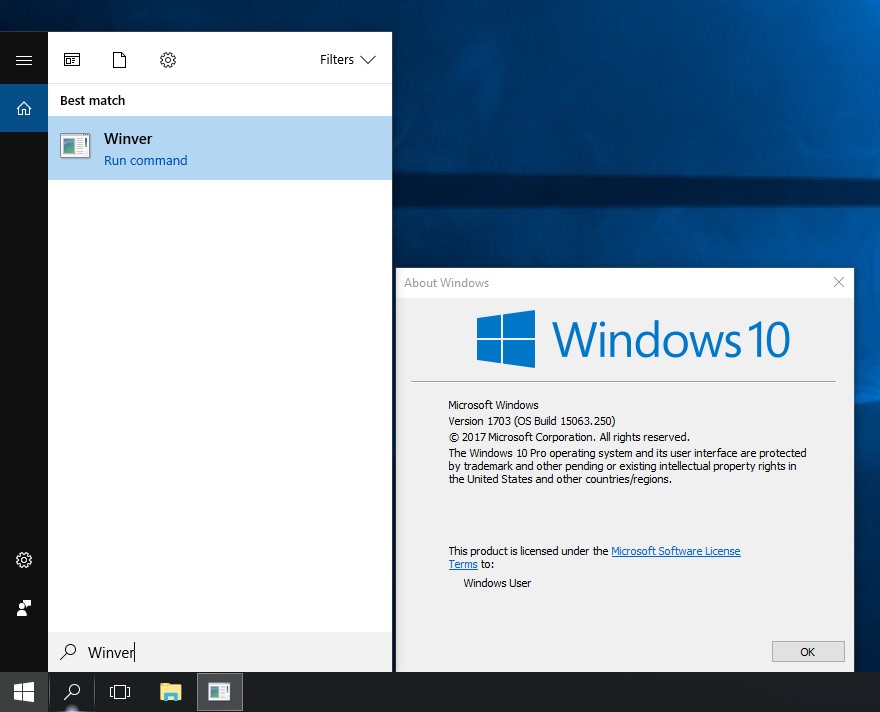880x712 pixels.
Task: Open Task View on the taskbar
Action: pos(120,692)
